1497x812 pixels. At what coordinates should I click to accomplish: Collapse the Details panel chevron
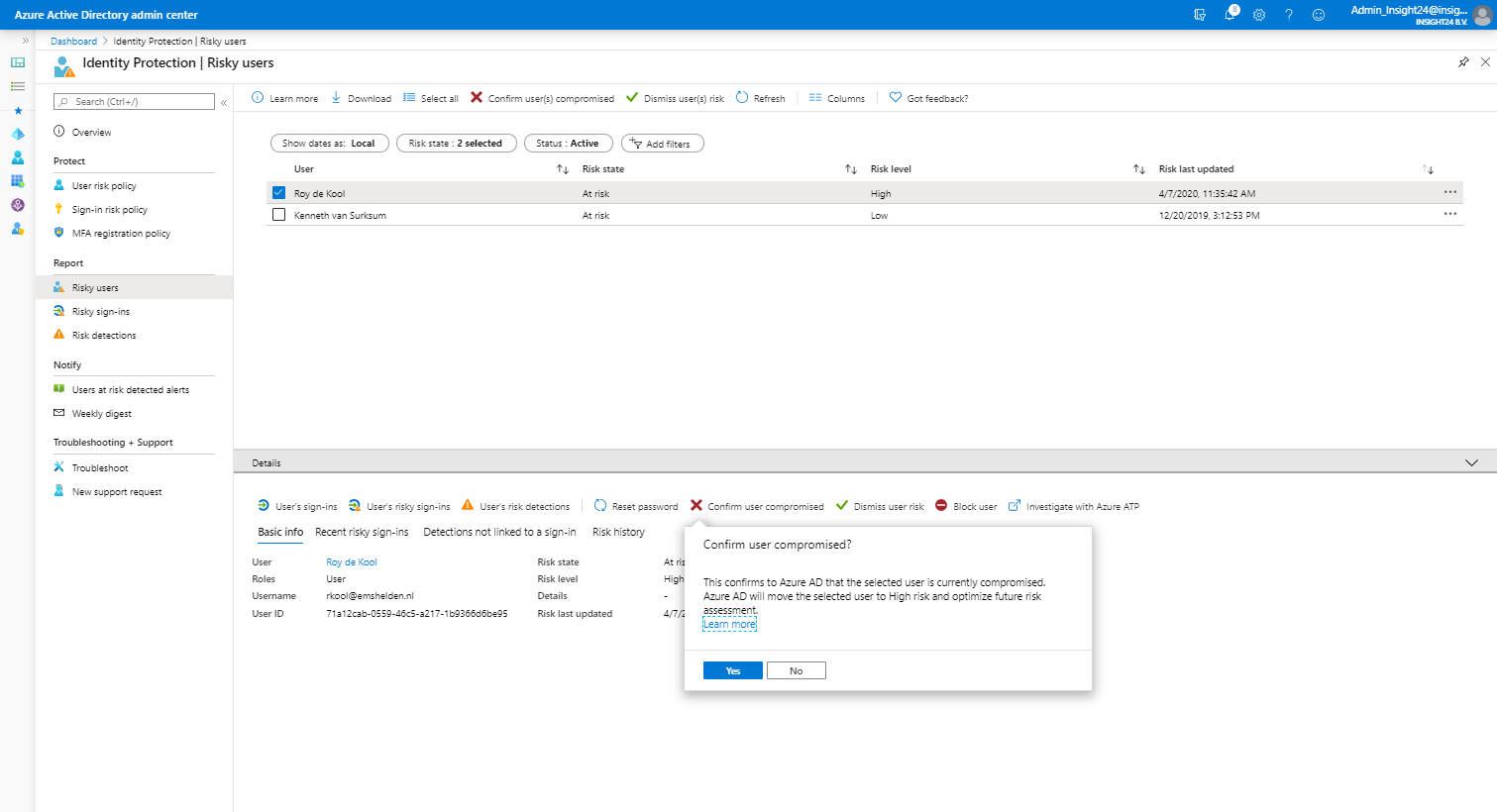tap(1471, 462)
